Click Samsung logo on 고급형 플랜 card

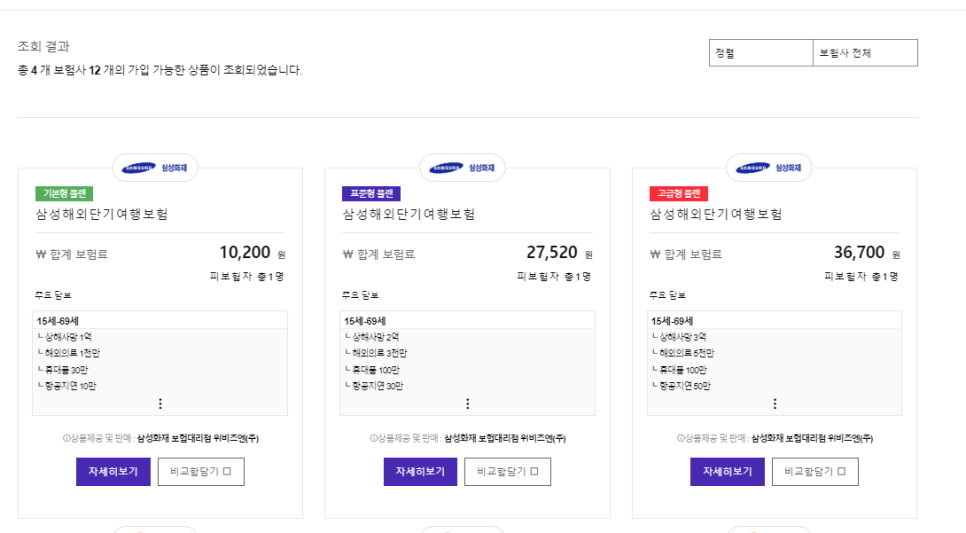pyautogui.click(x=769, y=168)
